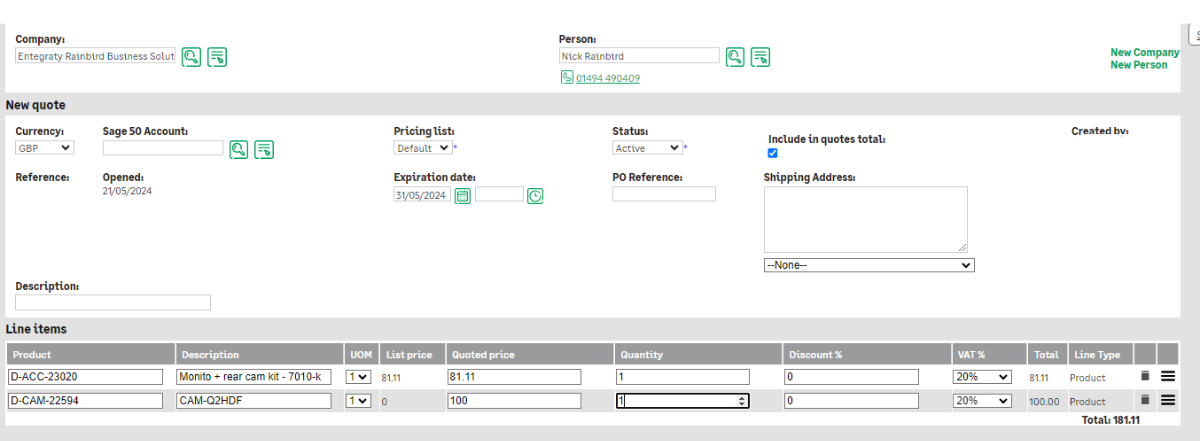Viewport: 1200px width, 441px height.
Task: Open UOM dropdown for D-ACC-23020 row
Action: coord(358,377)
